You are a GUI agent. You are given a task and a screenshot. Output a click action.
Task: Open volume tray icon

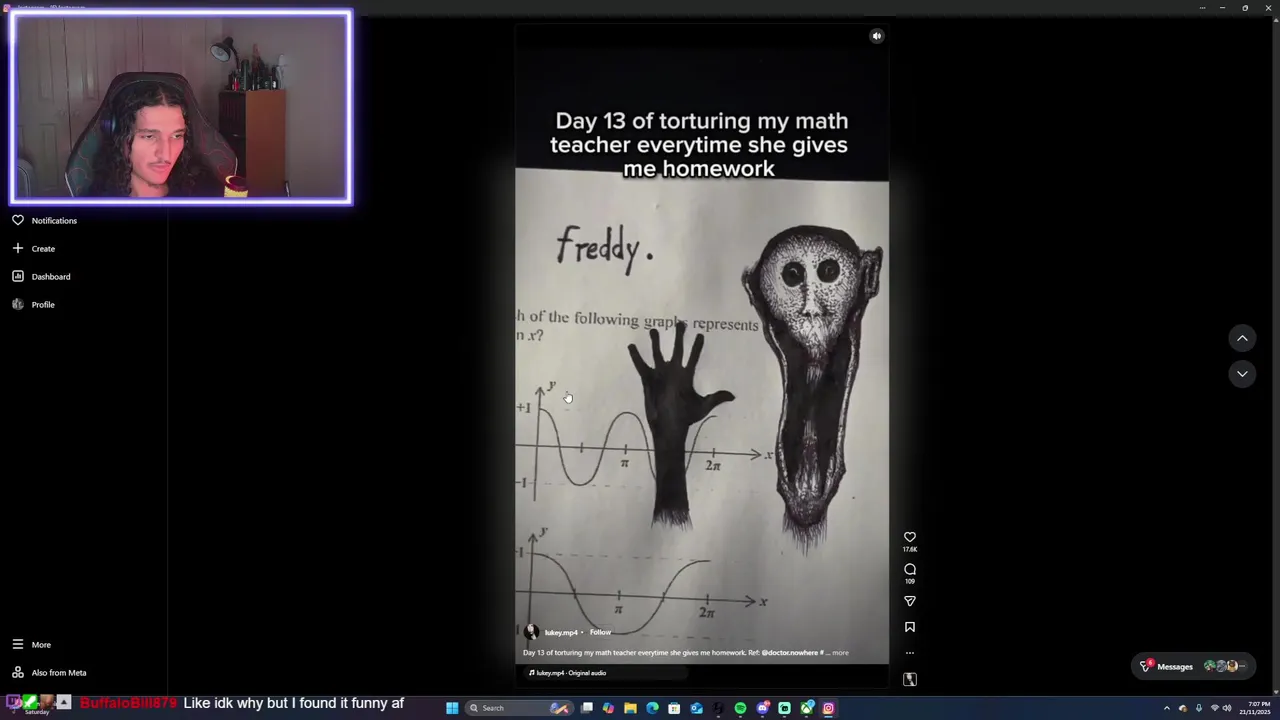(1227, 708)
